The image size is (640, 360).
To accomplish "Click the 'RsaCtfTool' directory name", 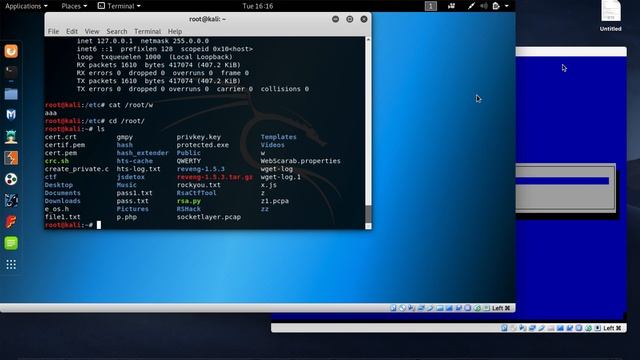I will pyautogui.click(x=196, y=193).
